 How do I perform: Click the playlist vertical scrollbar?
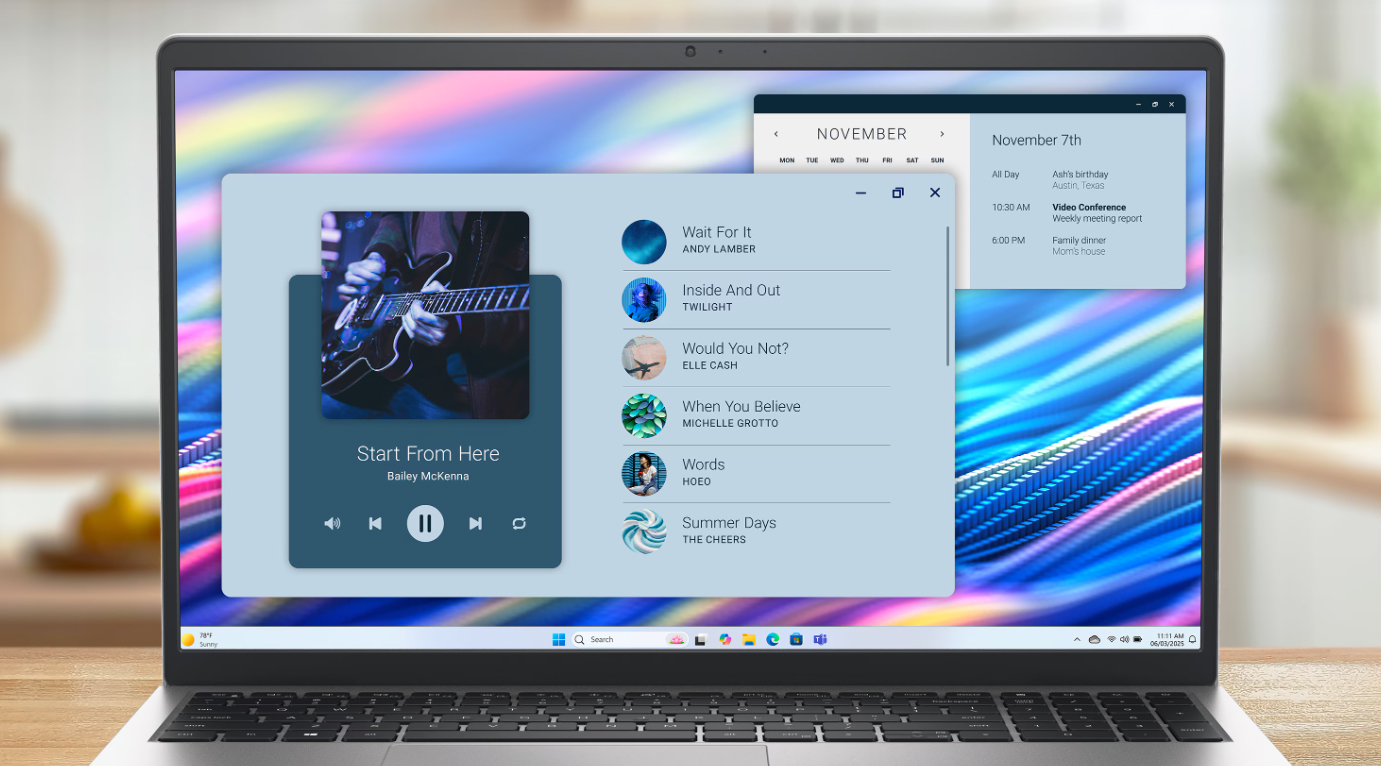coord(948,296)
